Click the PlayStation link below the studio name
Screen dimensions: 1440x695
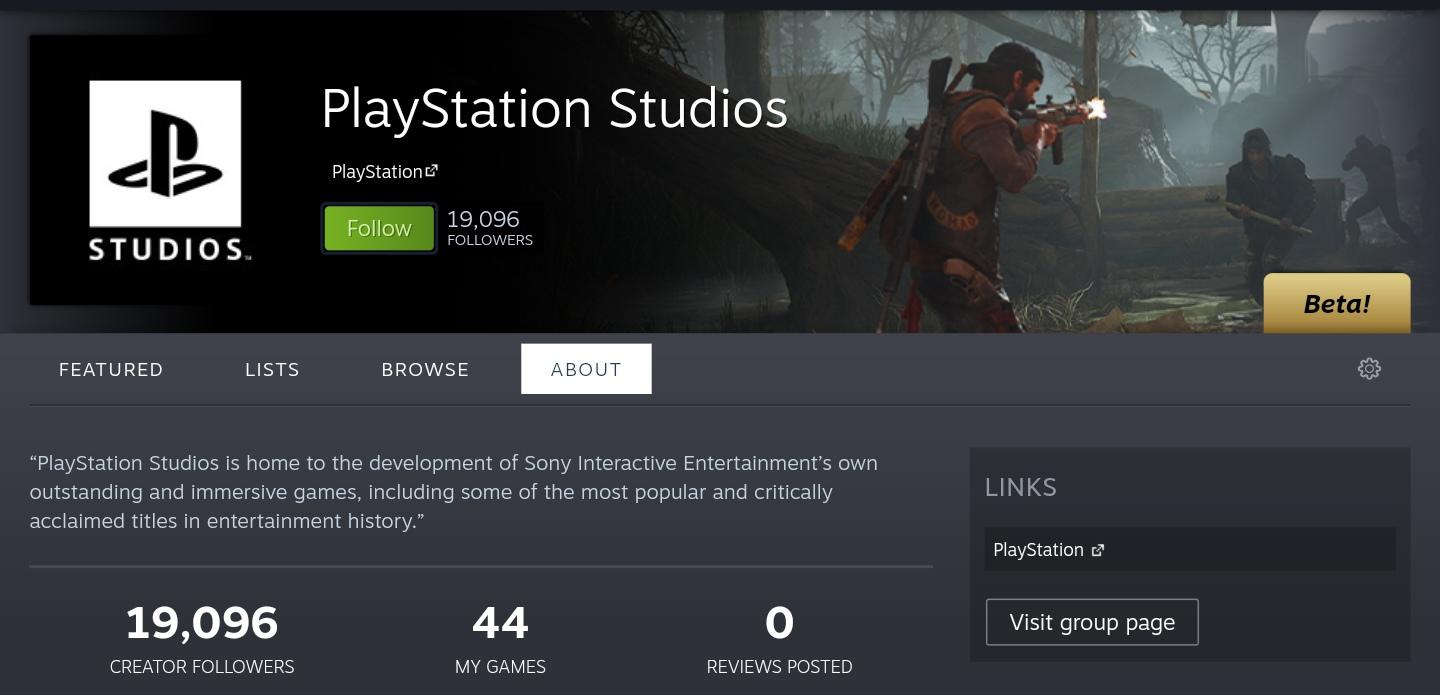pyautogui.click(x=376, y=171)
